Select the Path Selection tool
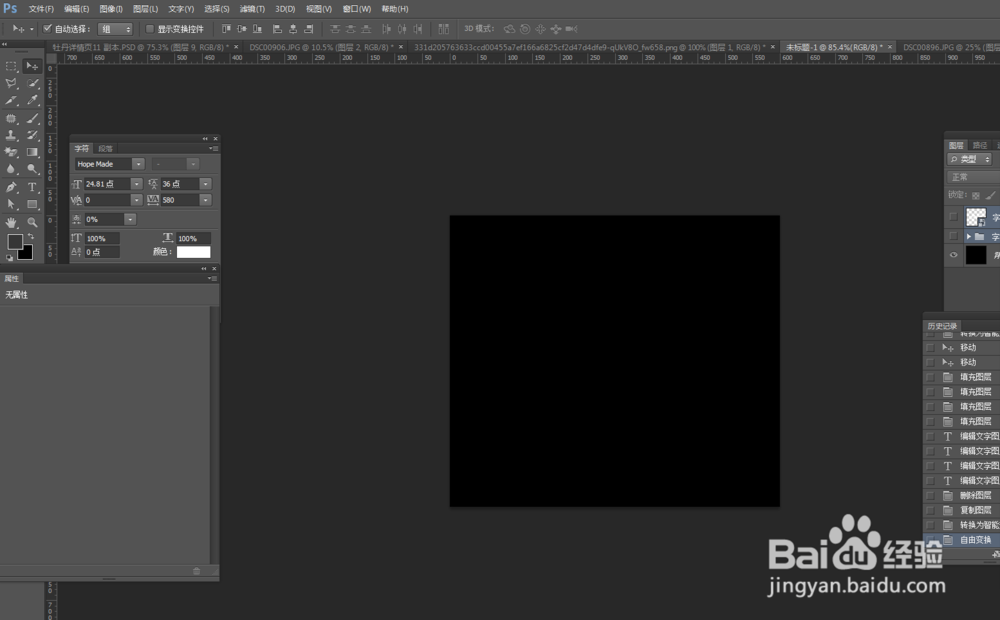Screen dimensions: 1000x620 pos(11,204)
